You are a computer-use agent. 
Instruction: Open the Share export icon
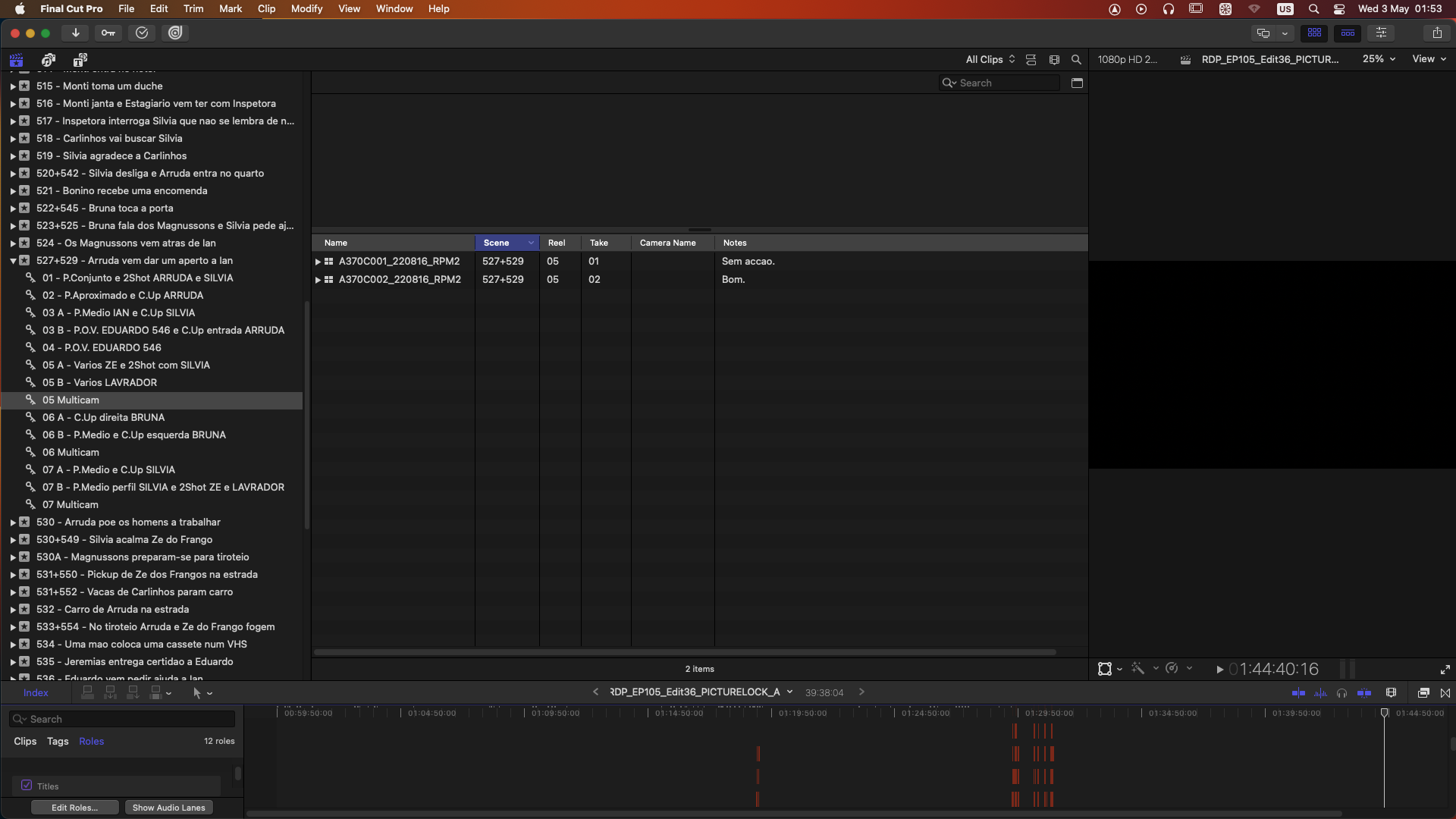1436,33
